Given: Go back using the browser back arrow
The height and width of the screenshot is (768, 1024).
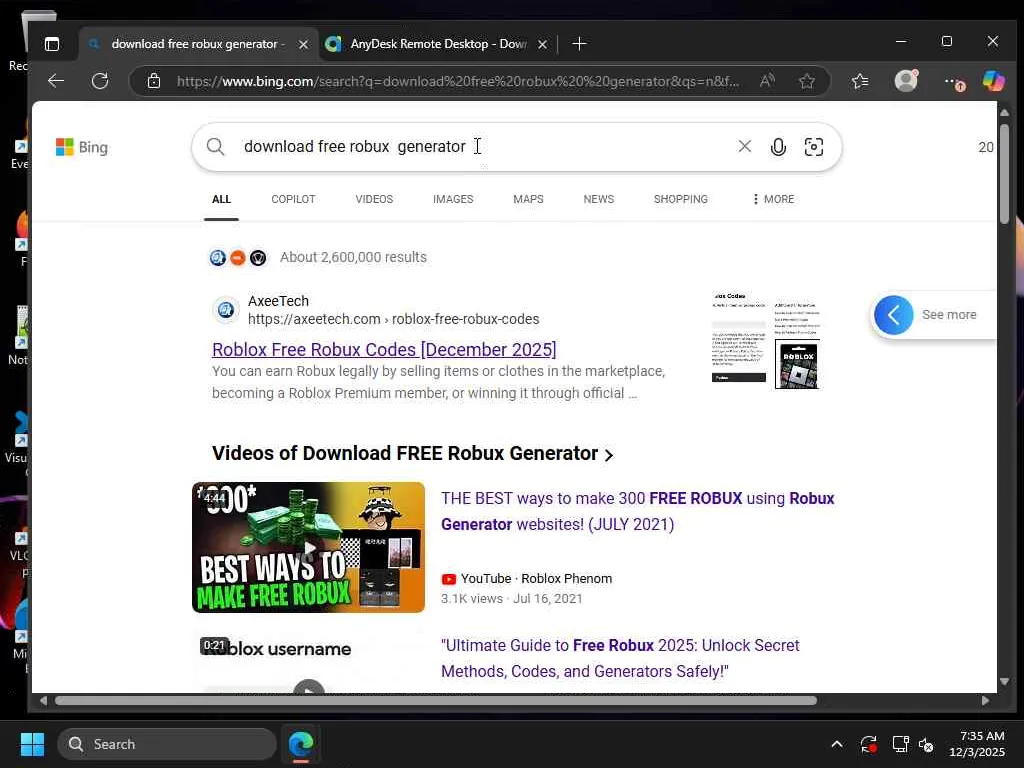Looking at the screenshot, I should 56,81.
